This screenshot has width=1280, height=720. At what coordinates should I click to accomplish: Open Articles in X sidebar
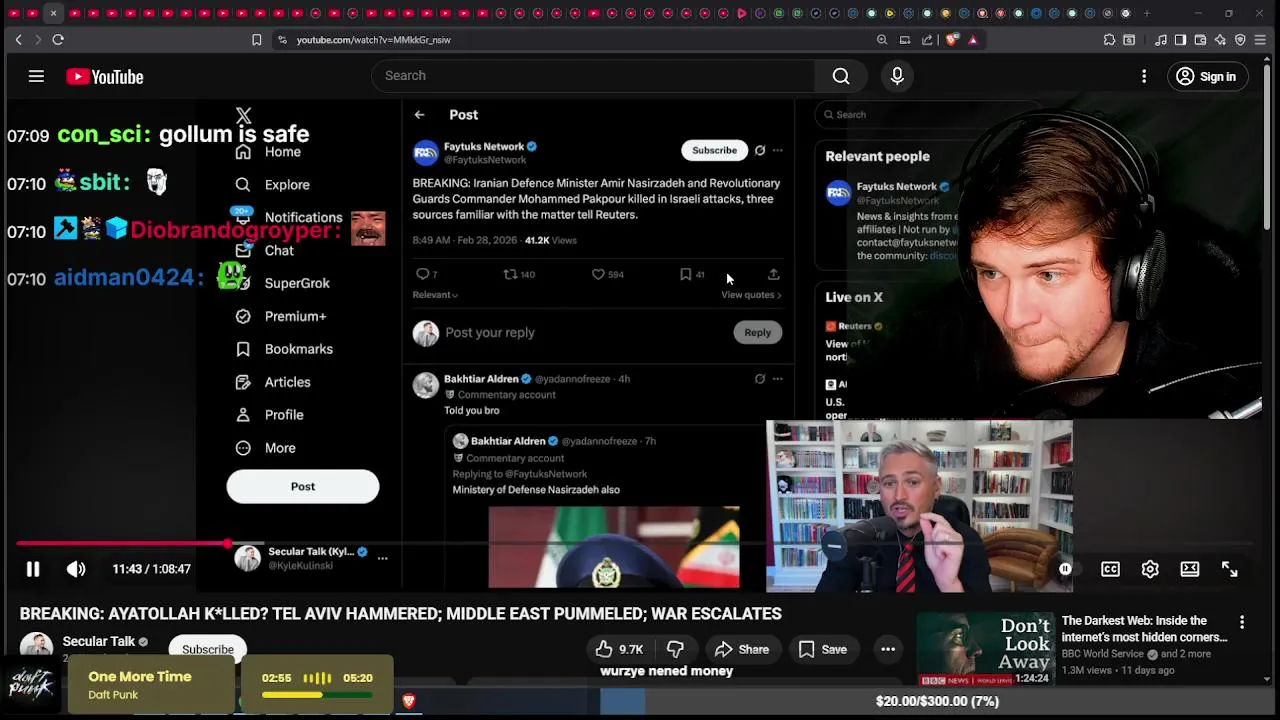click(x=273, y=382)
